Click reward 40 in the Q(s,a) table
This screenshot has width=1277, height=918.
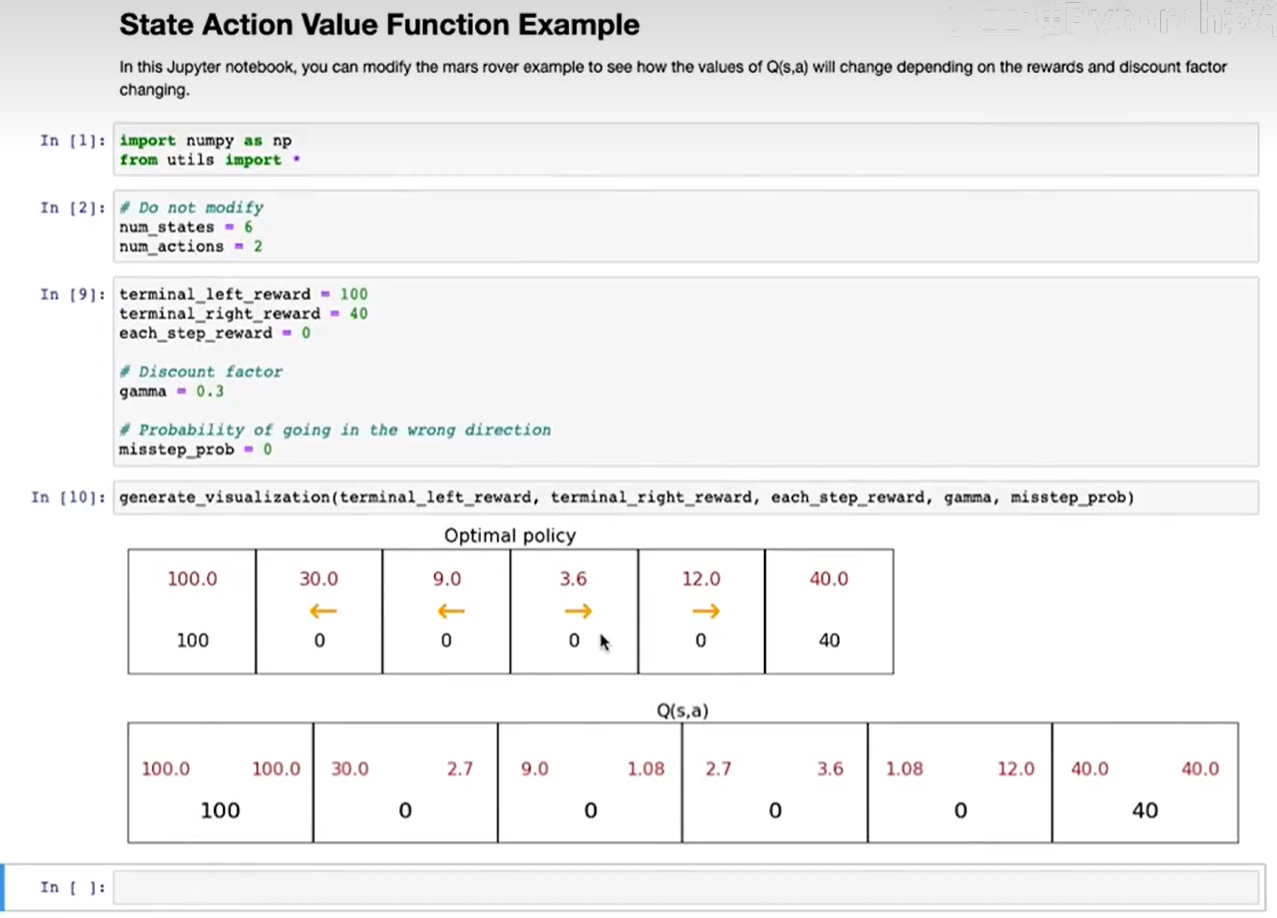coord(1145,811)
